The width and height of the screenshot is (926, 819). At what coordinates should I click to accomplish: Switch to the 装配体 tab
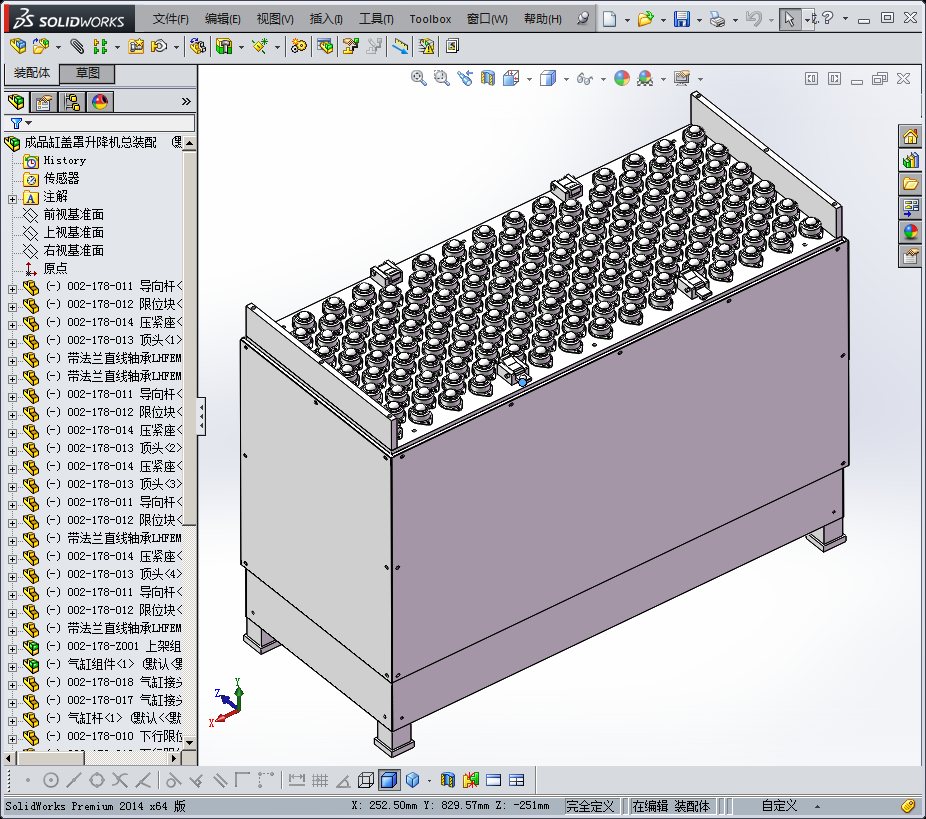(32, 73)
